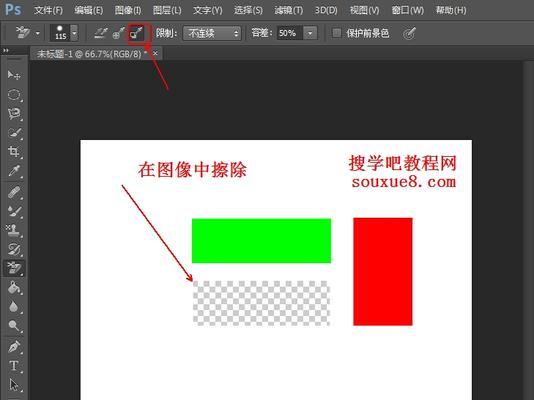Open the 文字(Y) menu
The image size is (534, 400).
click(208, 10)
